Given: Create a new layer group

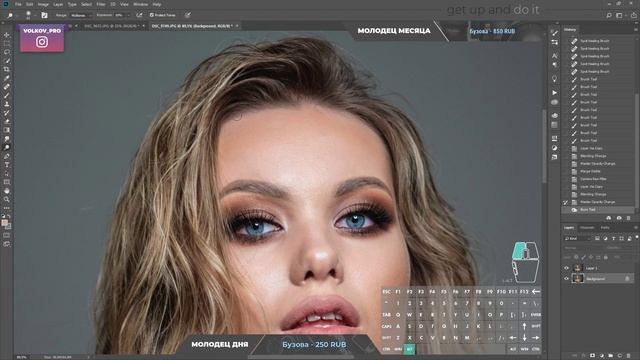Looking at the screenshot, I should pyautogui.click(x=611, y=356).
